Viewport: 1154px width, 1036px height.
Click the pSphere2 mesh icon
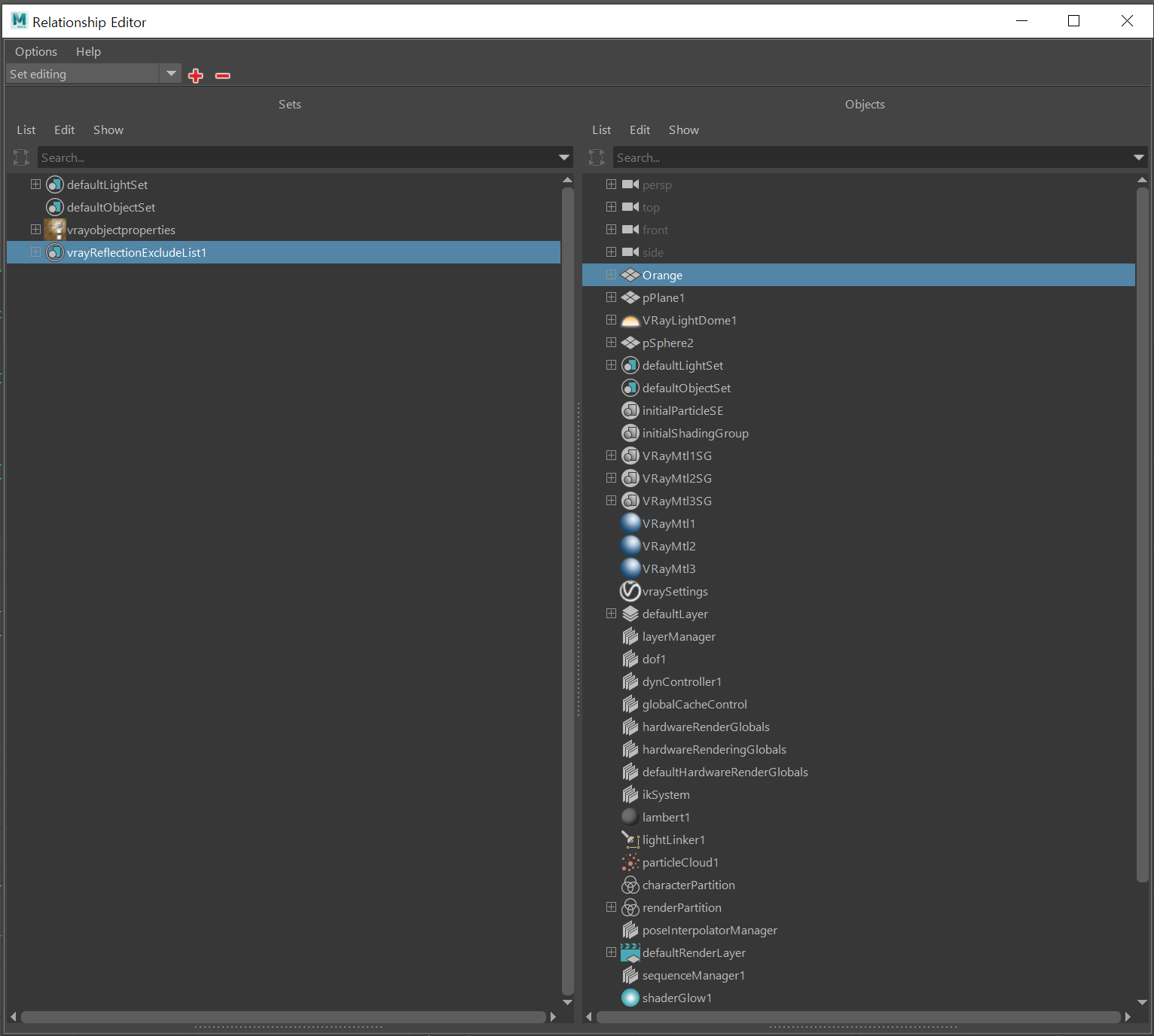click(630, 343)
